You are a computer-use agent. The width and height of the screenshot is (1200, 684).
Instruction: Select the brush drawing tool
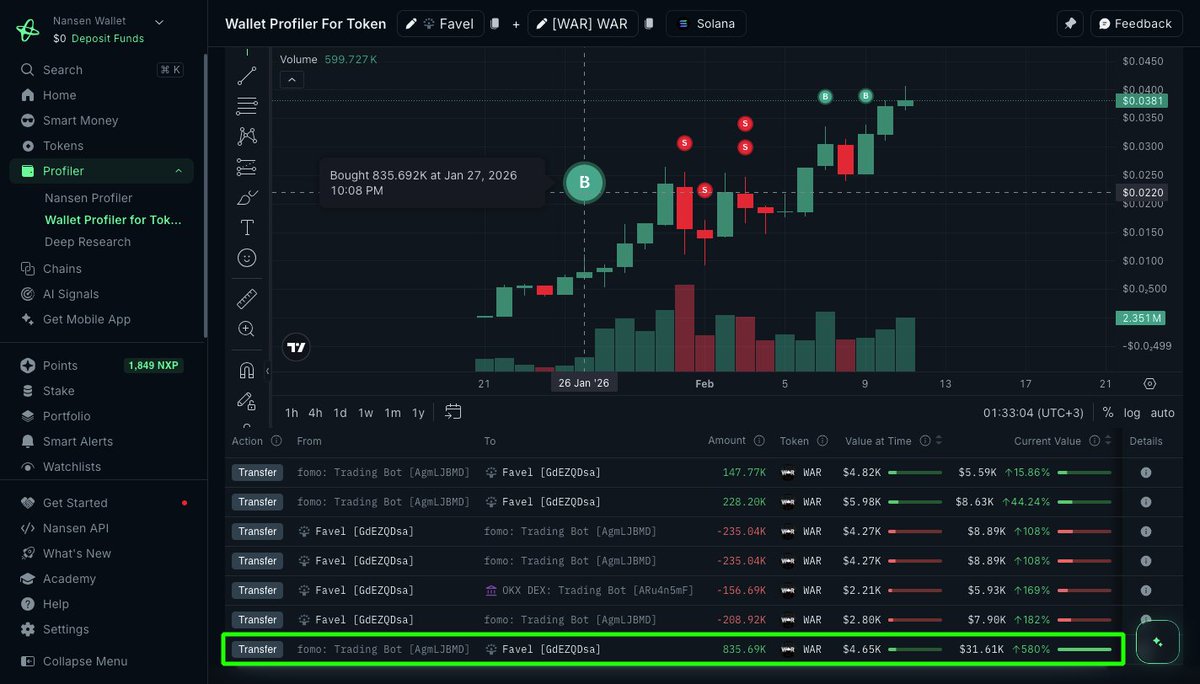click(247, 198)
